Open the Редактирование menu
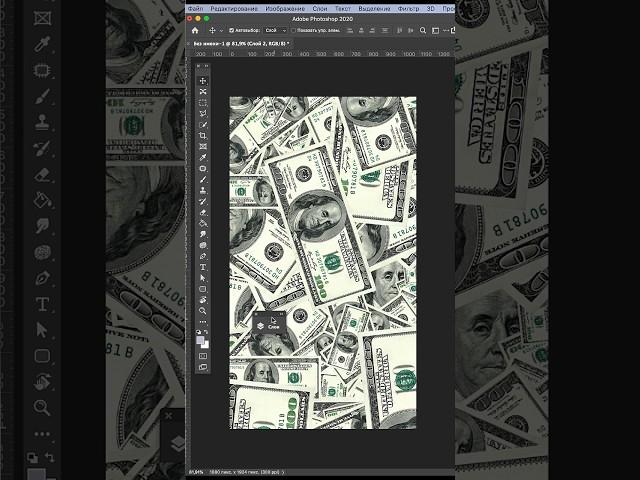Screen dimensions: 640x480 point(234,9)
